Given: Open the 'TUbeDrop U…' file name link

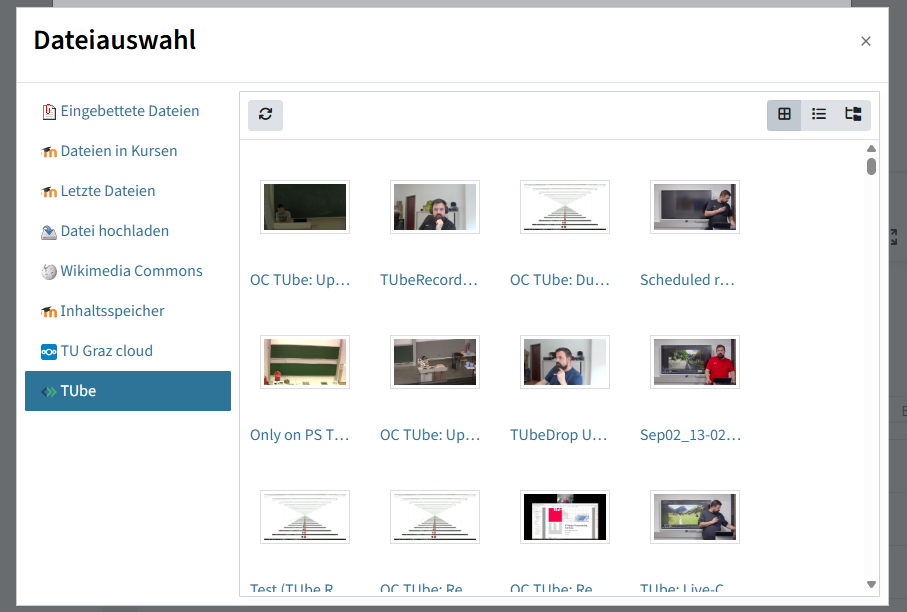Looking at the screenshot, I should pyautogui.click(x=558, y=435).
